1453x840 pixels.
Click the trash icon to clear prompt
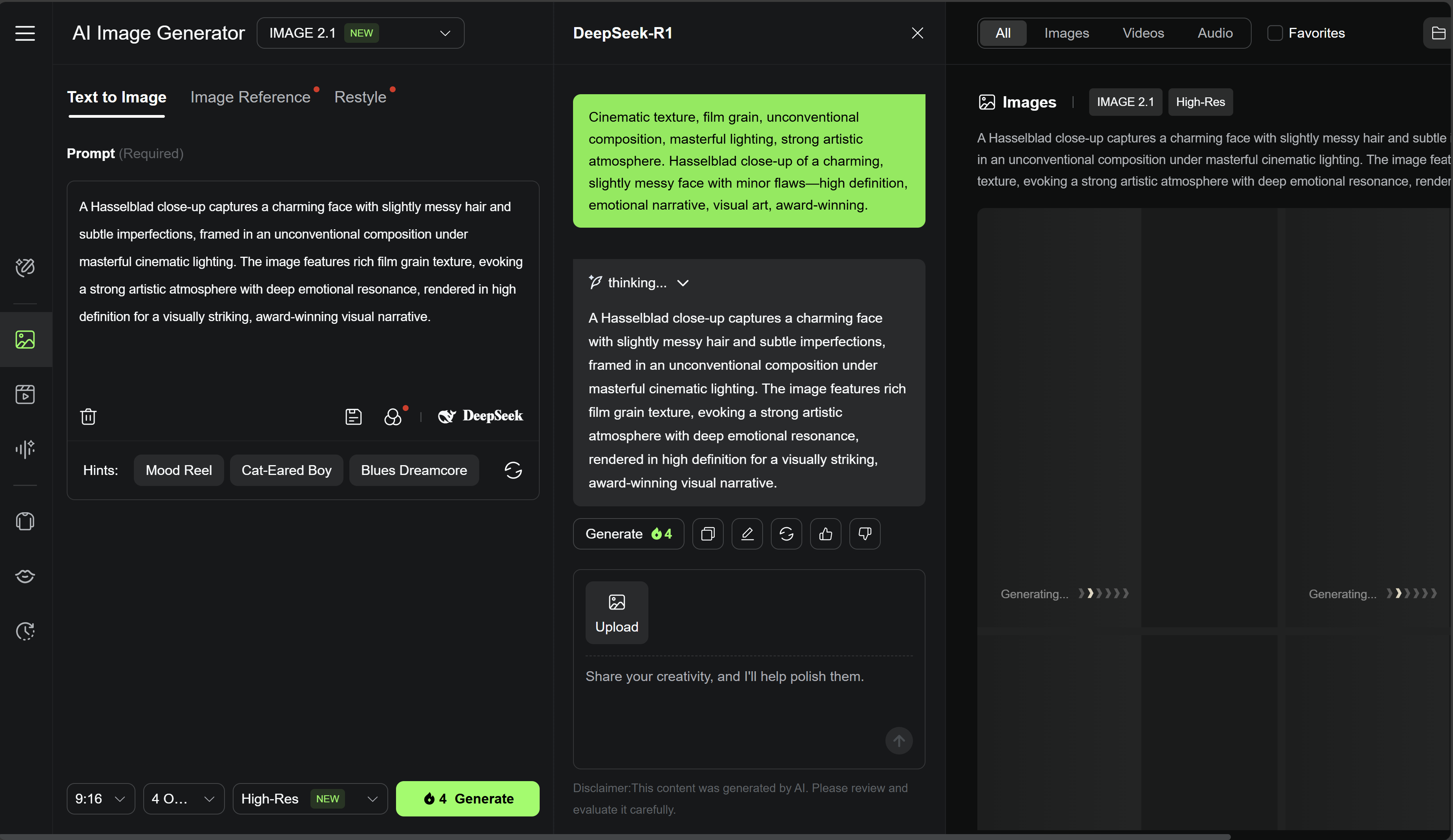[88, 416]
